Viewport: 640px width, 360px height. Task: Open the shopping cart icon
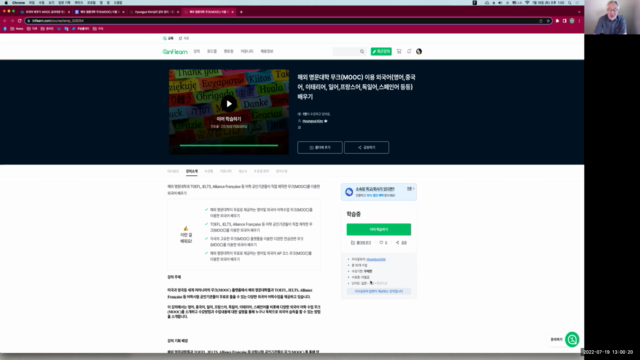(x=399, y=51)
